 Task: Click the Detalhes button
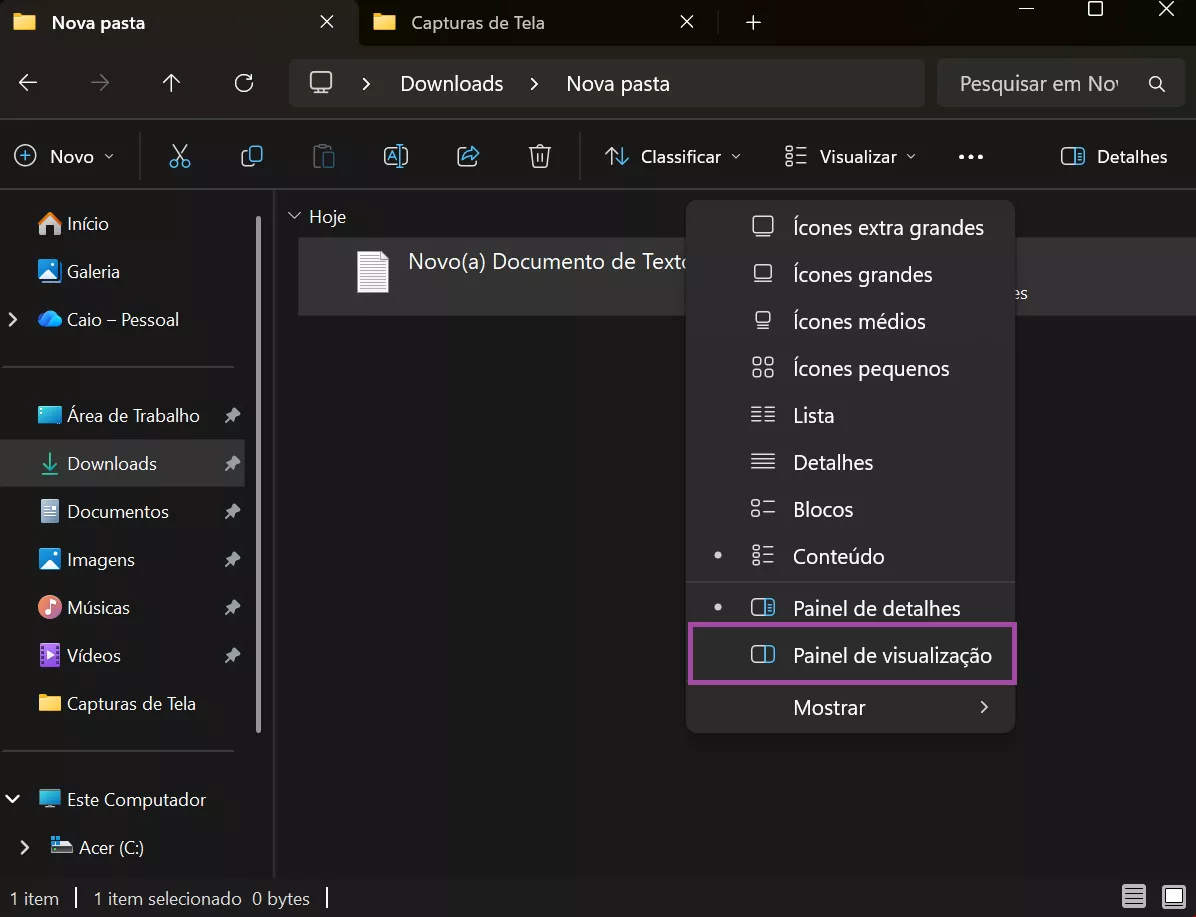coord(1112,156)
